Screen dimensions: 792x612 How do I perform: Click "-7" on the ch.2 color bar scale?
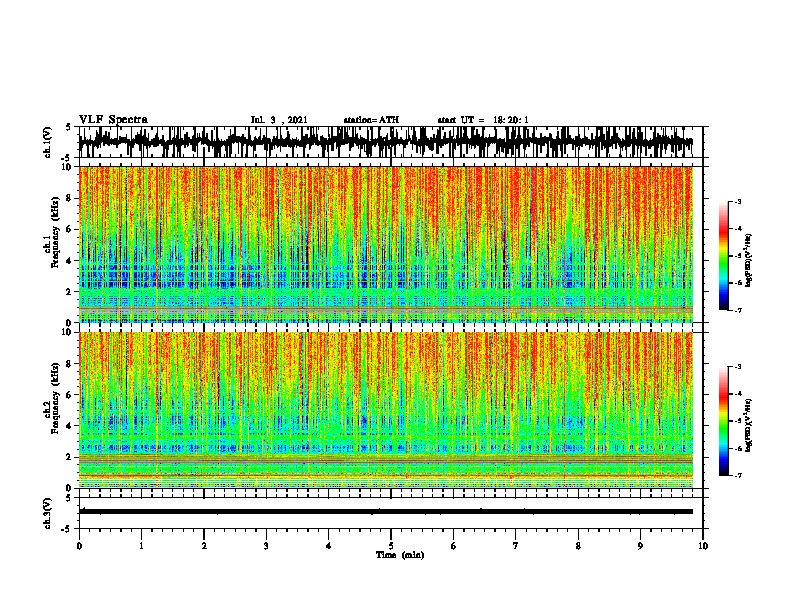click(x=737, y=475)
